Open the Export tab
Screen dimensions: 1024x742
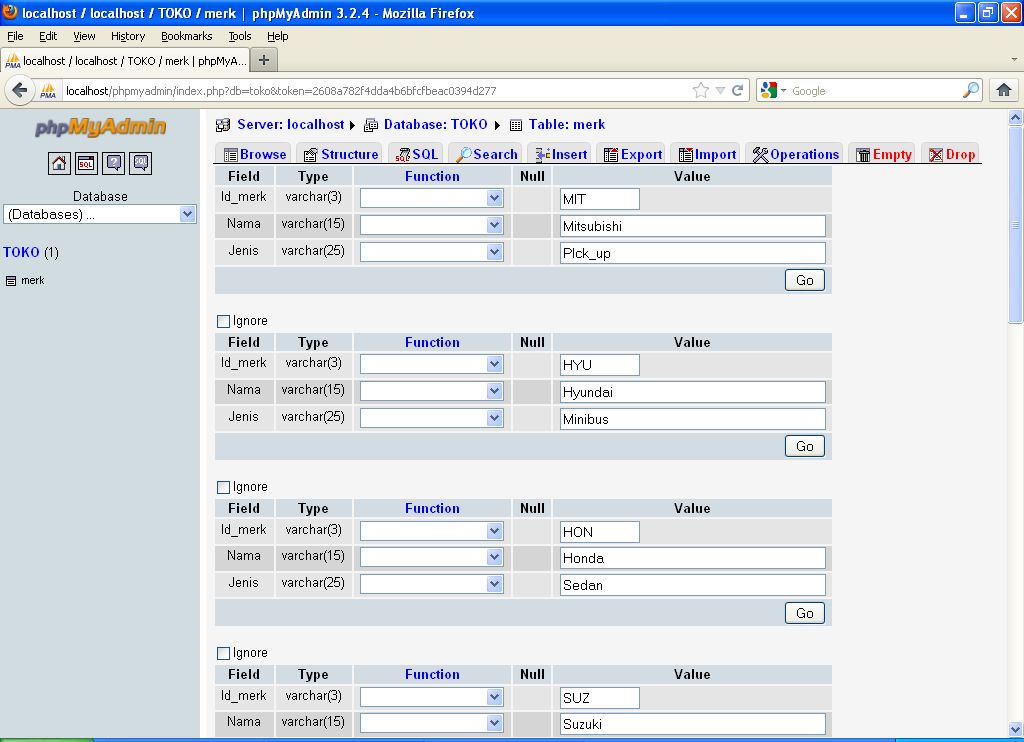pyautogui.click(x=632, y=154)
